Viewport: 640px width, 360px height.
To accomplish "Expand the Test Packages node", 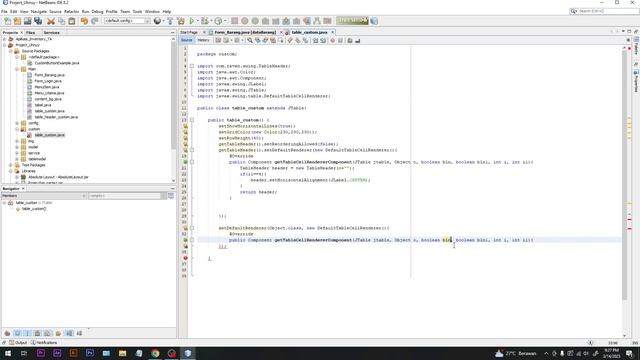I will click(11, 165).
